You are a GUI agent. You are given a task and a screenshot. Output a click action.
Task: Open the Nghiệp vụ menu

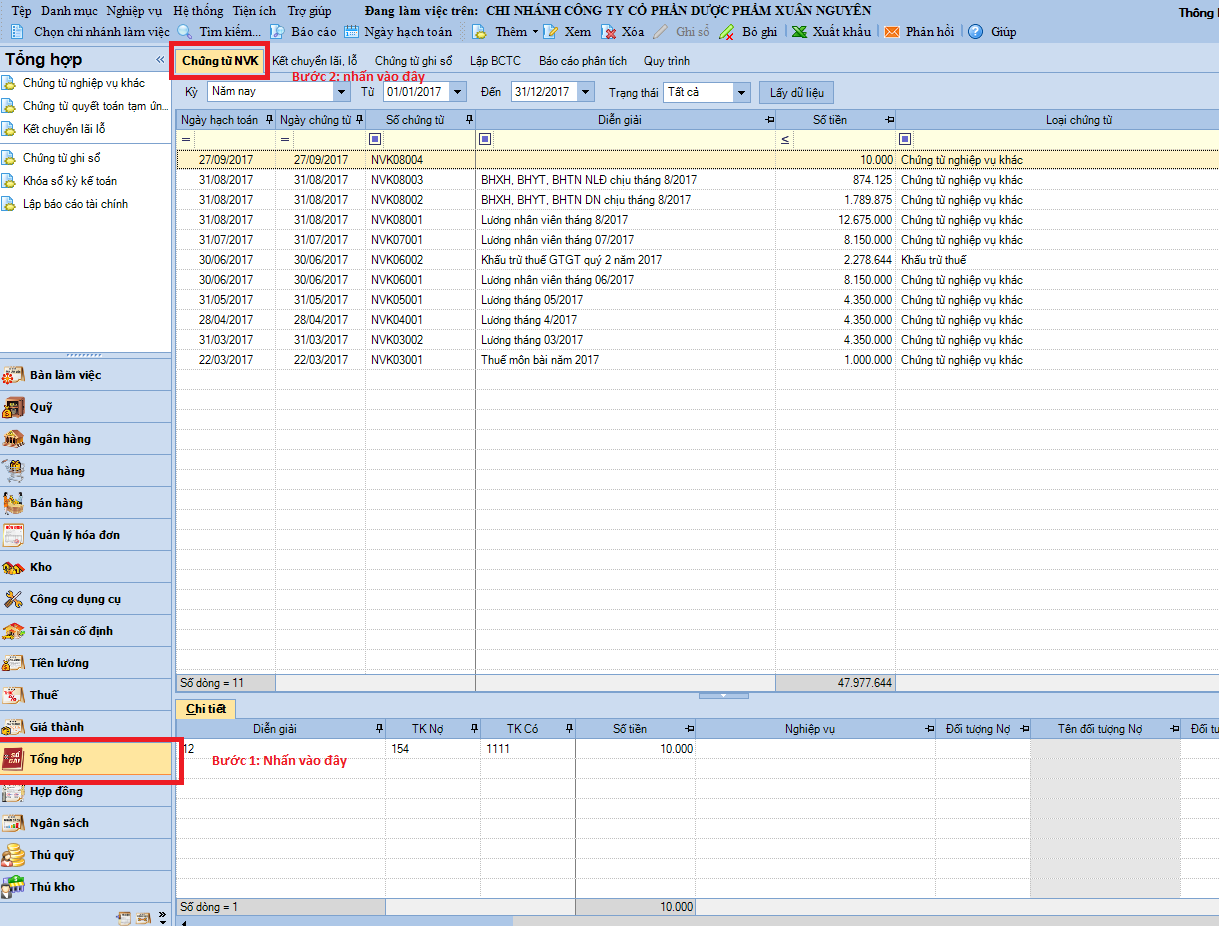point(135,10)
